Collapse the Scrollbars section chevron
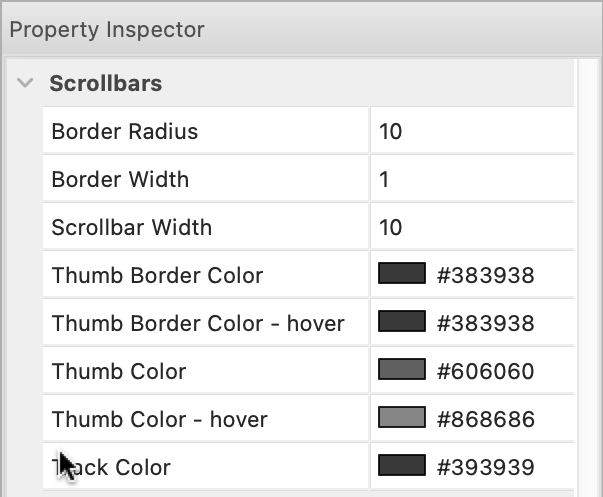Image resolution: width=603 pixels, height=497 pixels. pos(26,84)
